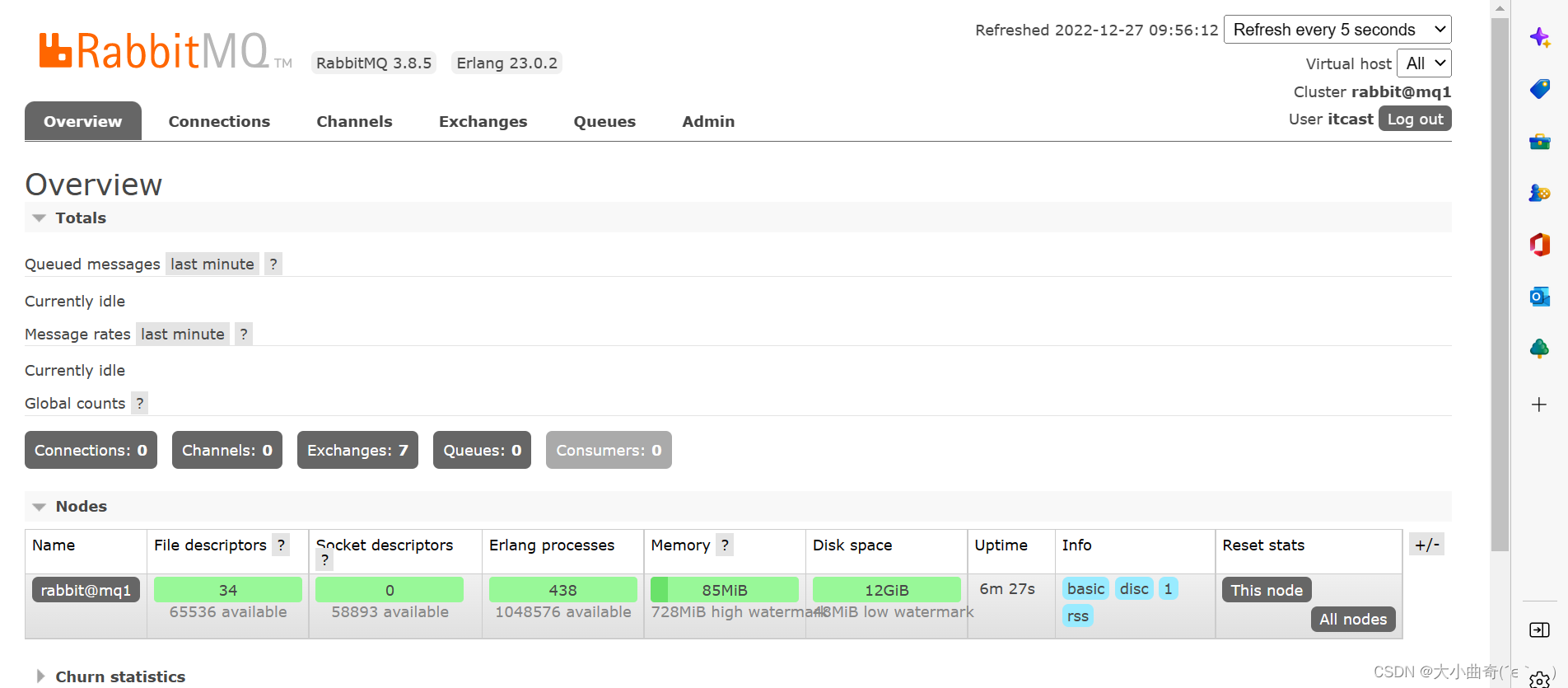Open the refresh interval dropdown
This screenshot has width=1568, height=688.
tap(1337, 30)
